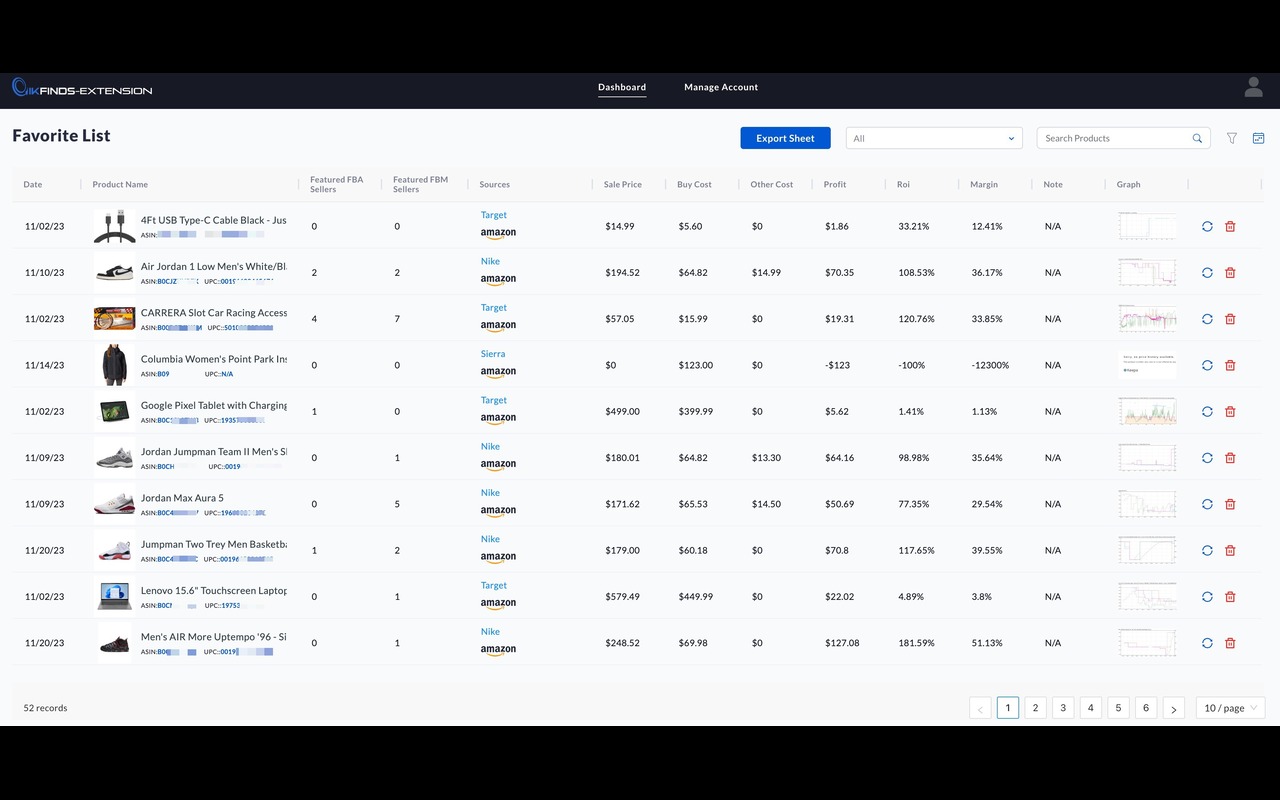Select the Dashboard tab
1280x800 pixels.
click(622, 88)
